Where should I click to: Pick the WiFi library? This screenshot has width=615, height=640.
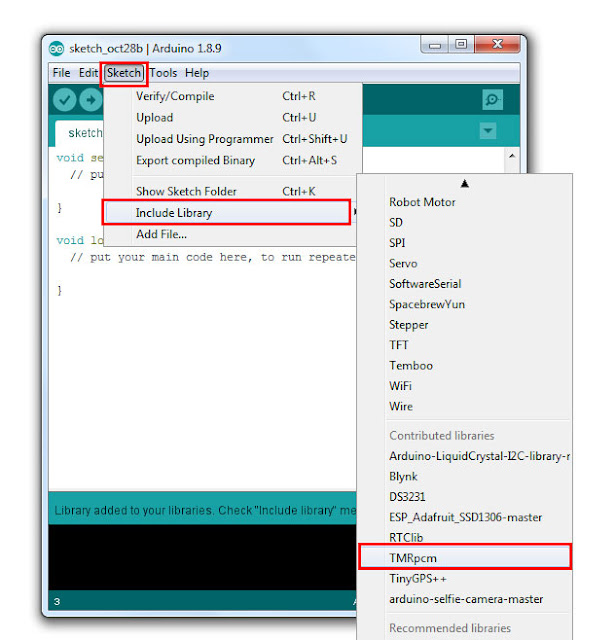[x=465, y=386]
